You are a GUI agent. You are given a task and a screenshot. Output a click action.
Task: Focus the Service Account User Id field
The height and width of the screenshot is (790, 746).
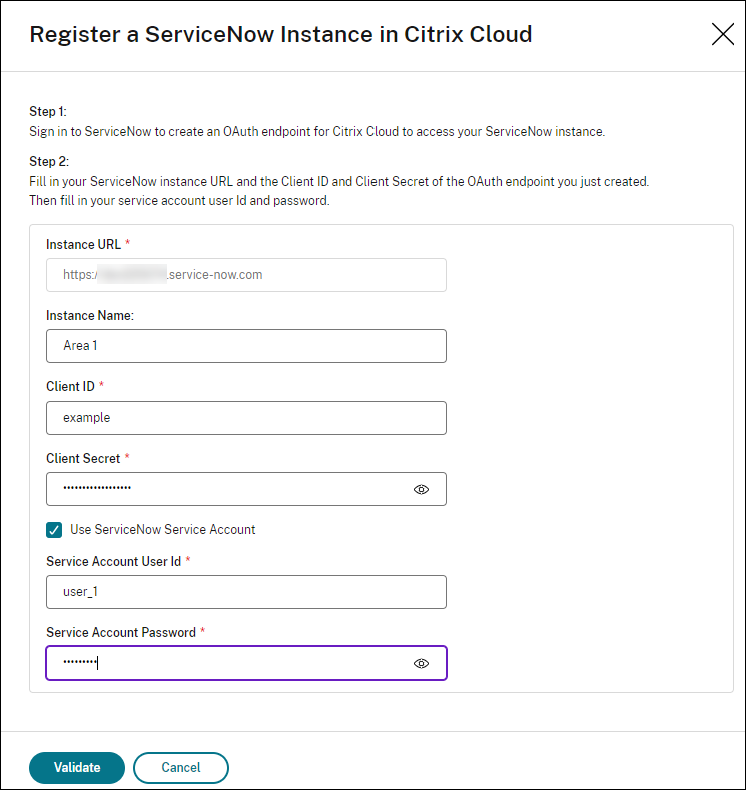[246, 592]
